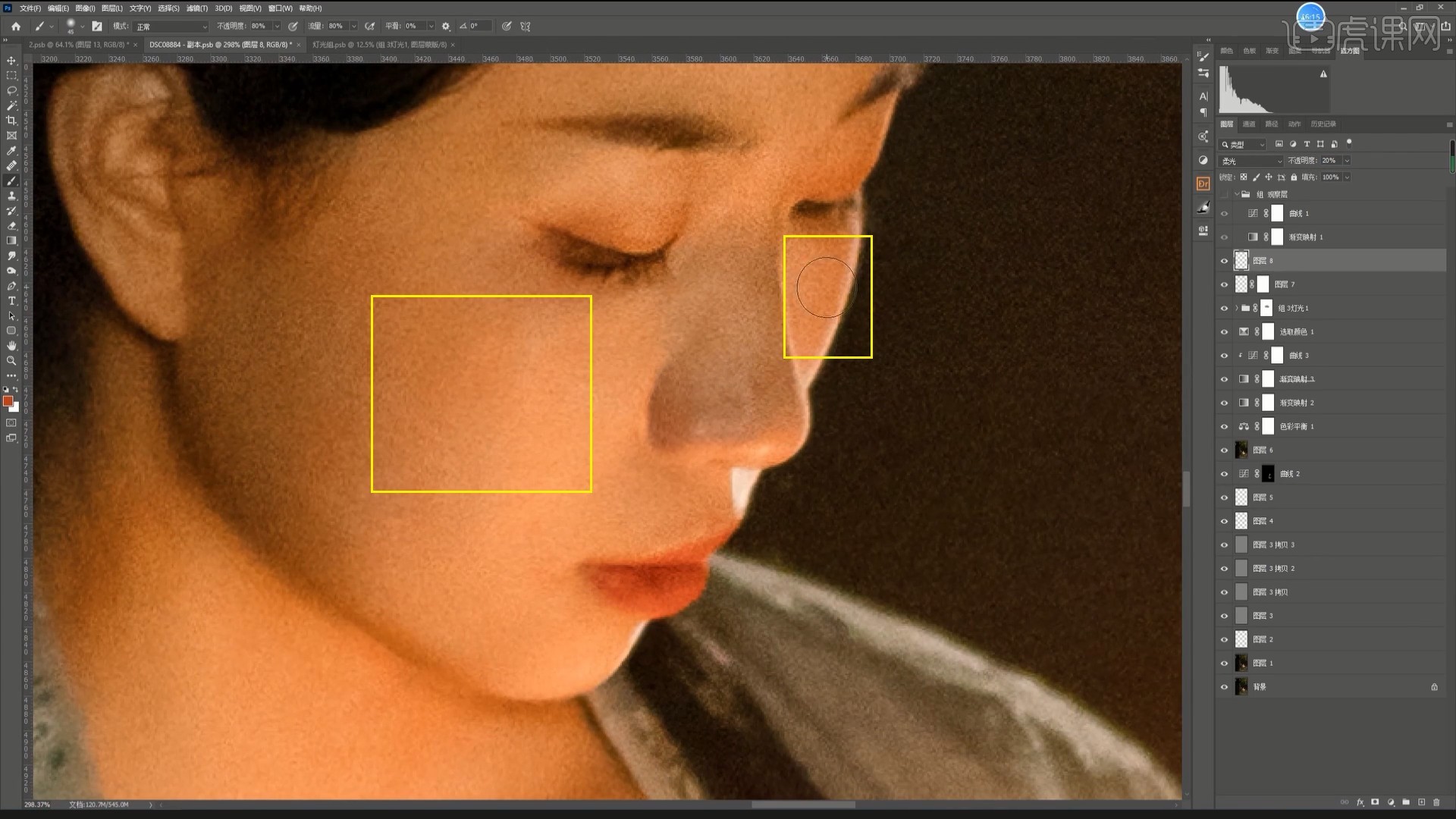Click the foreground color swatch
Viewport: 1456px width, 819px height.
[x=8, y=401]
